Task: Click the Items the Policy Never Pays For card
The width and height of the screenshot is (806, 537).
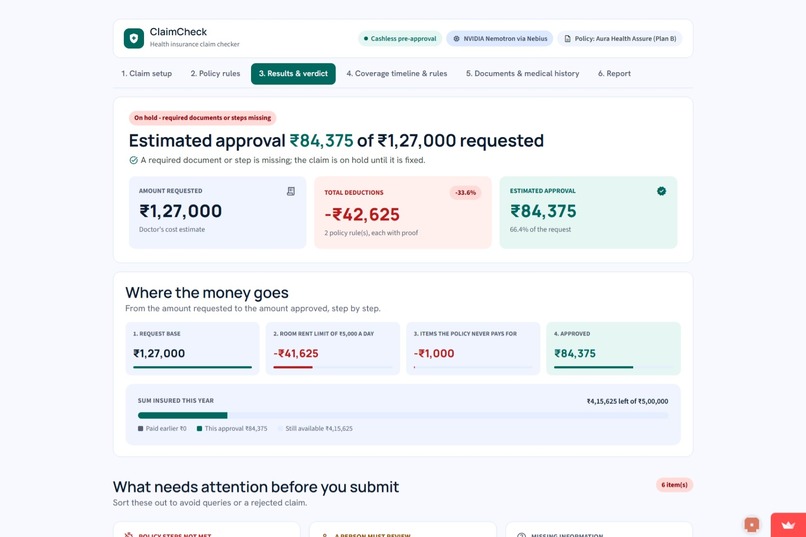Action: pyautogui.click(x=473, y=348)
